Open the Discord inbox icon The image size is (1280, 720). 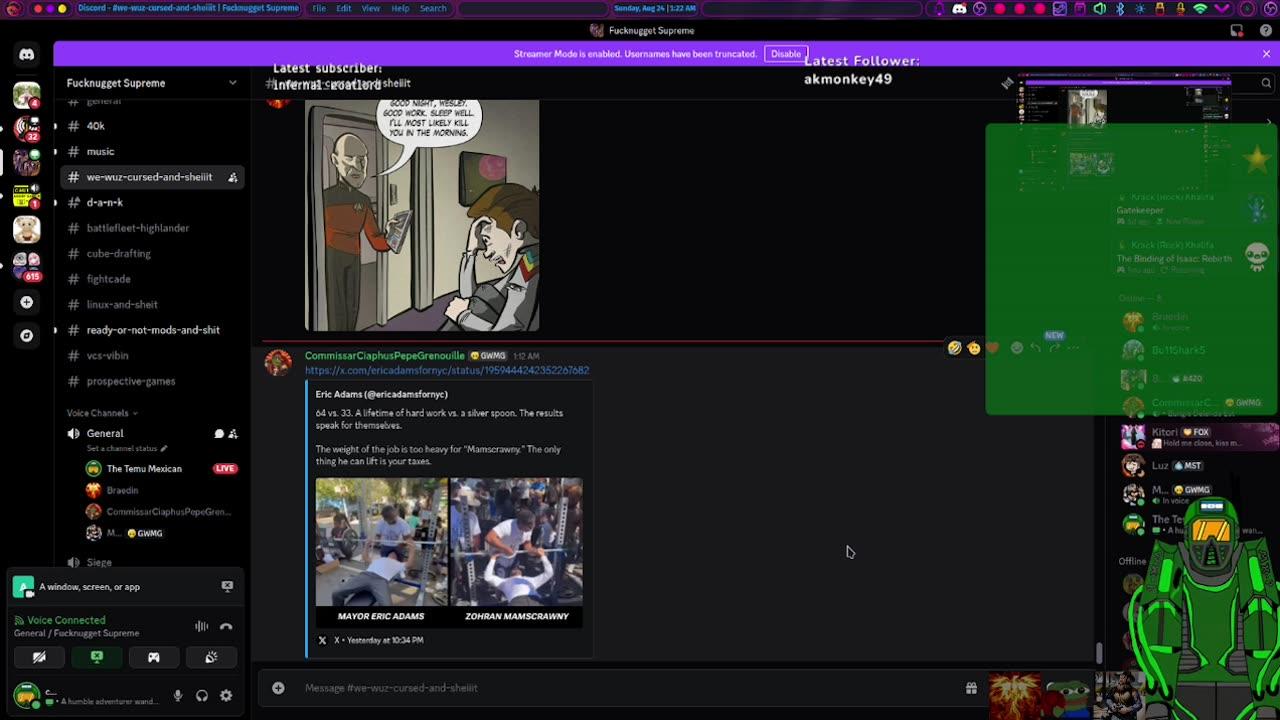[1237, 30]
